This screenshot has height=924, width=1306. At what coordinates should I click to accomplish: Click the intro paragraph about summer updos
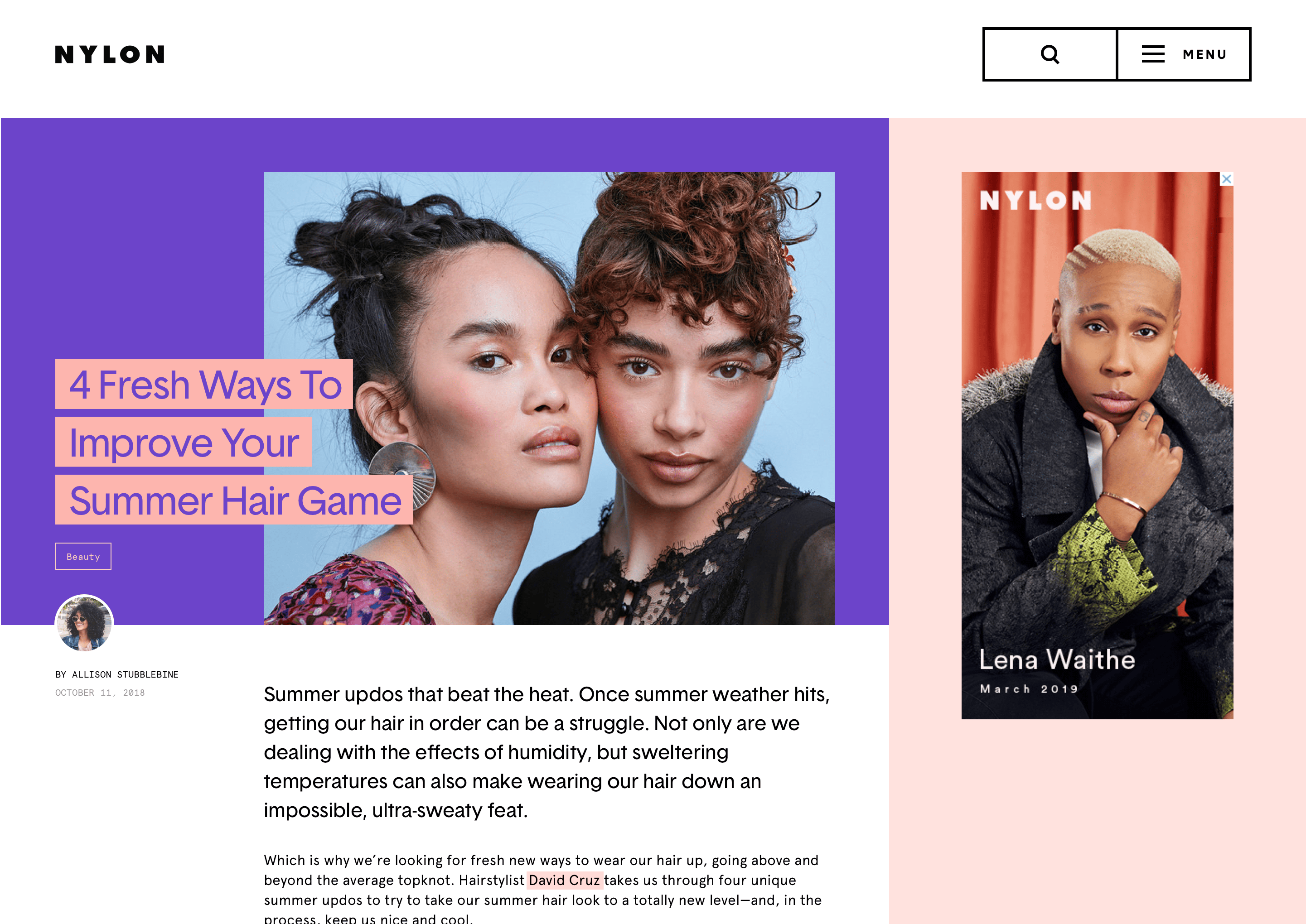pyautogui.click(x=547, y=752)
